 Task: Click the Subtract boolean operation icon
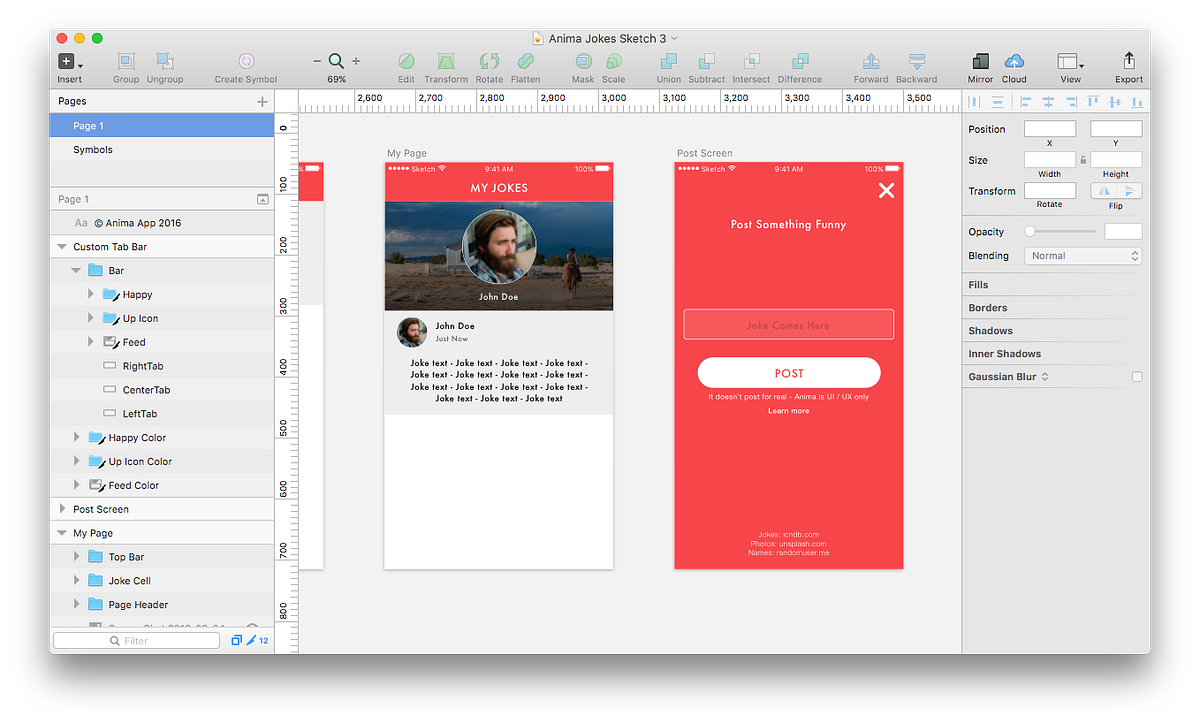coord(706,60)
